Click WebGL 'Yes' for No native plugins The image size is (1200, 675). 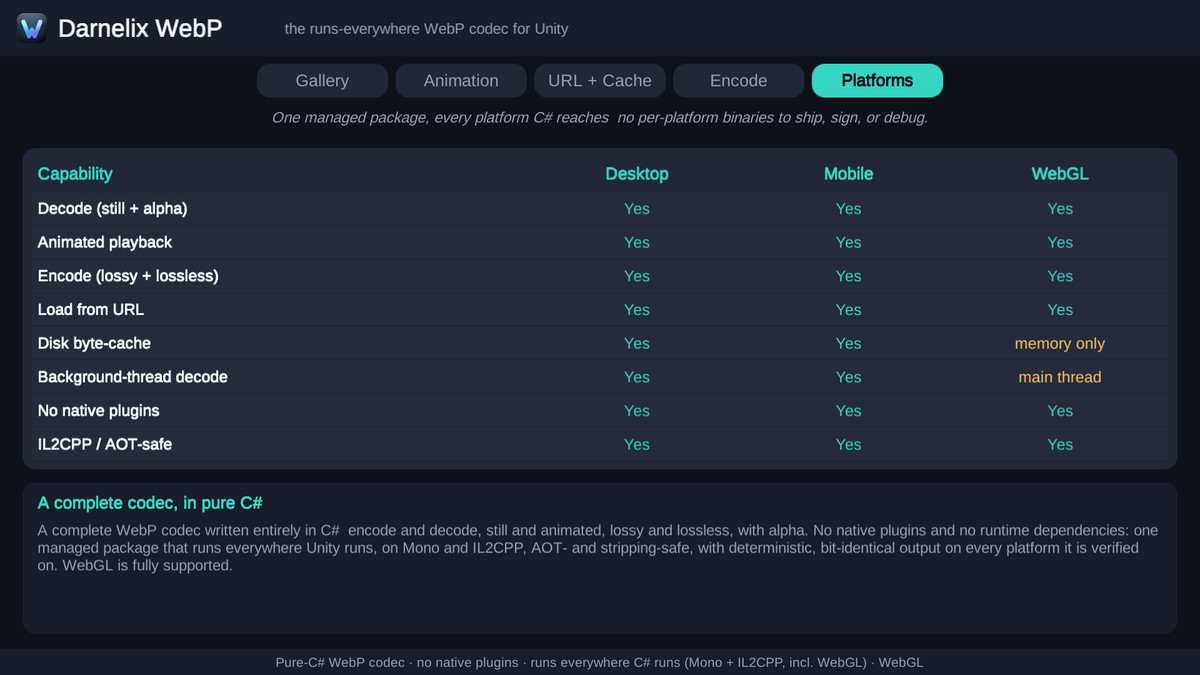click(1060, 411)
